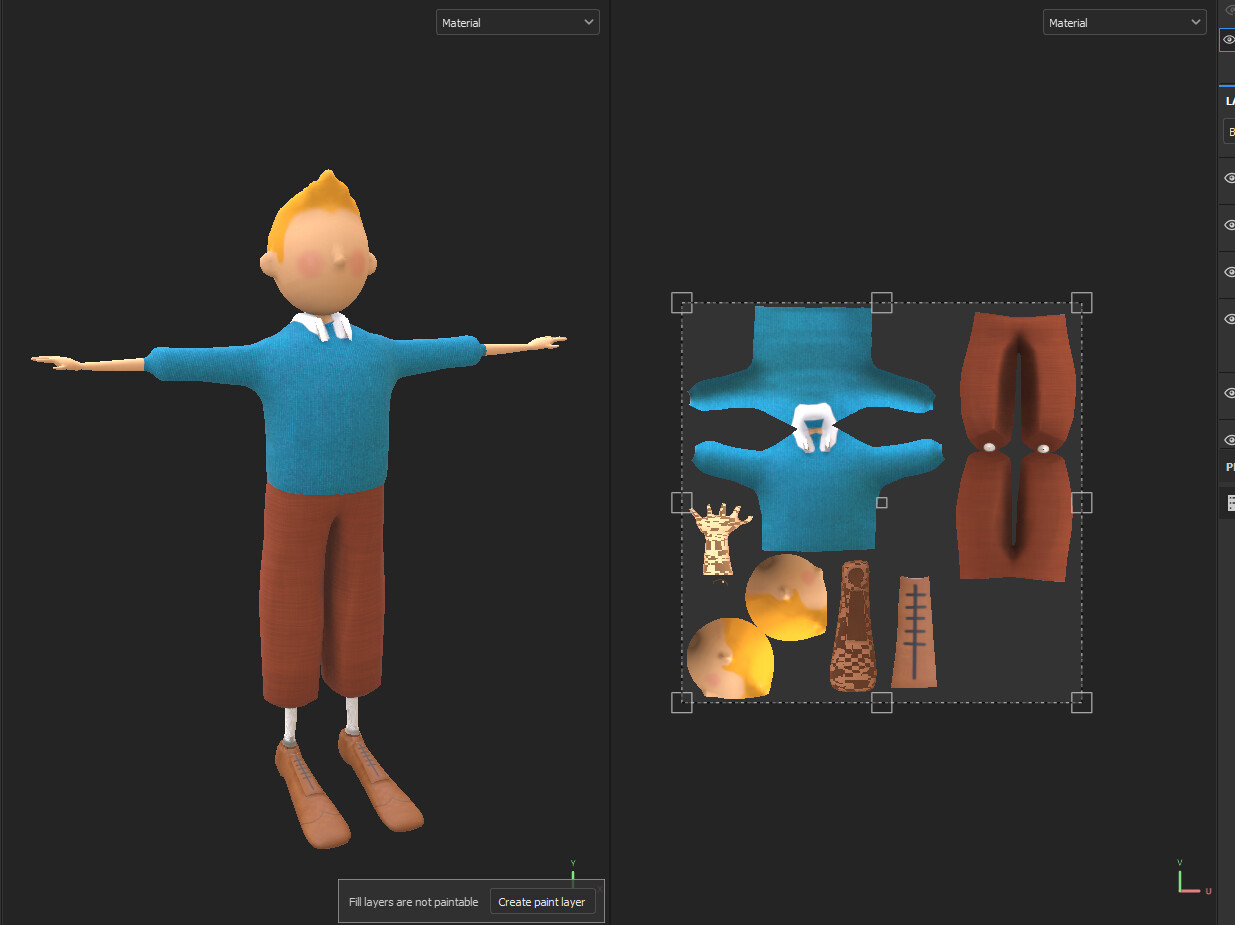Select the middle-left UV transform handle
The image size is (1235, 925).
point(681,502)
